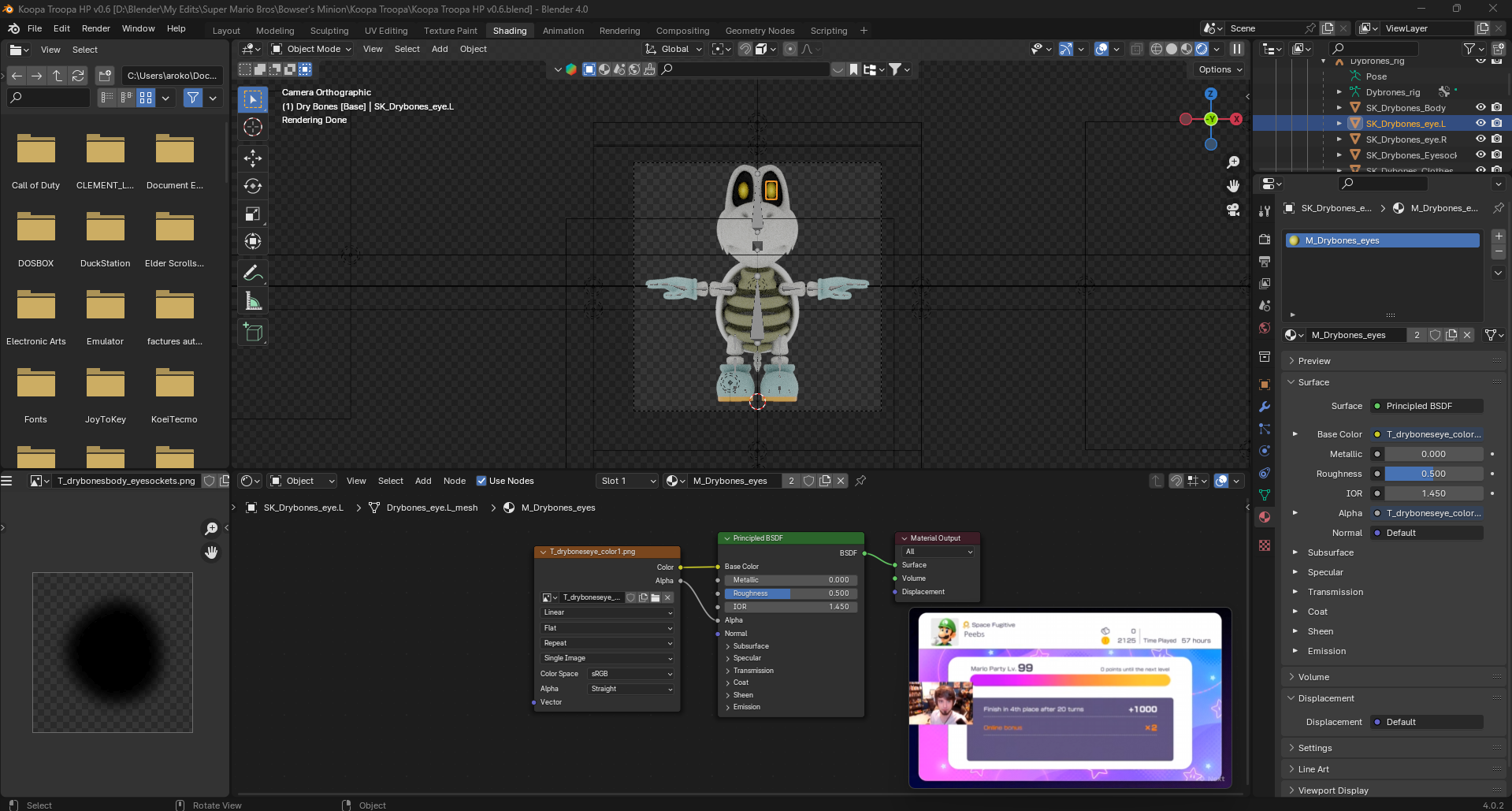Screen dimensions: 1512x811
Task: Click the outliner search field
Action: tap(1374, 49)
